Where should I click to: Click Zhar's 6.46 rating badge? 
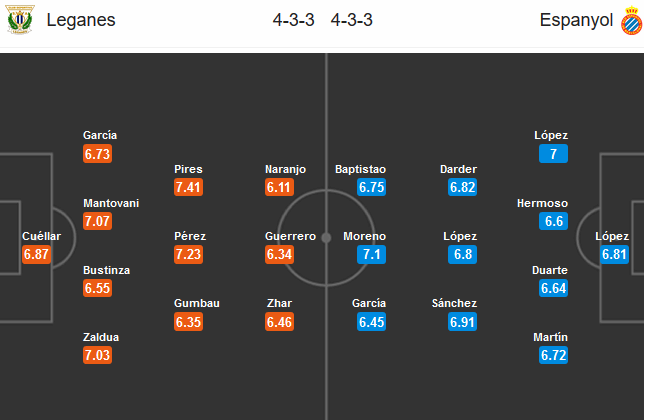click(279, 321)
